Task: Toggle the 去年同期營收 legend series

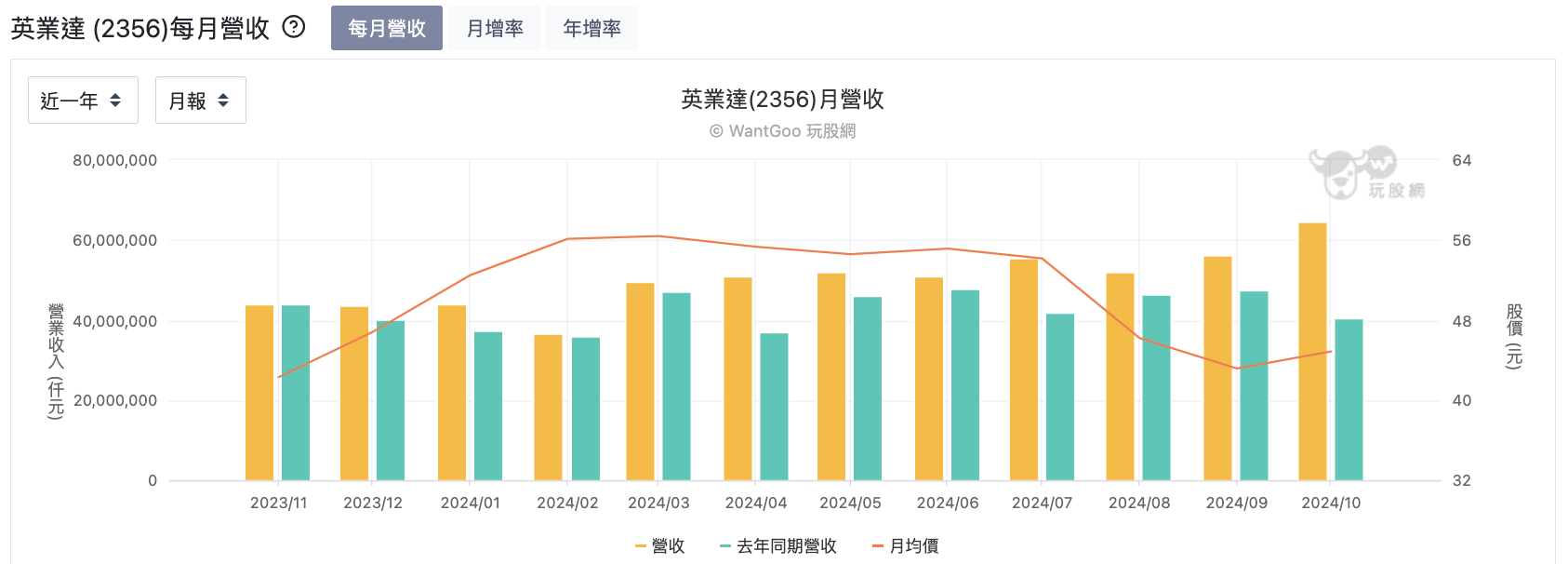Action: 778,546
